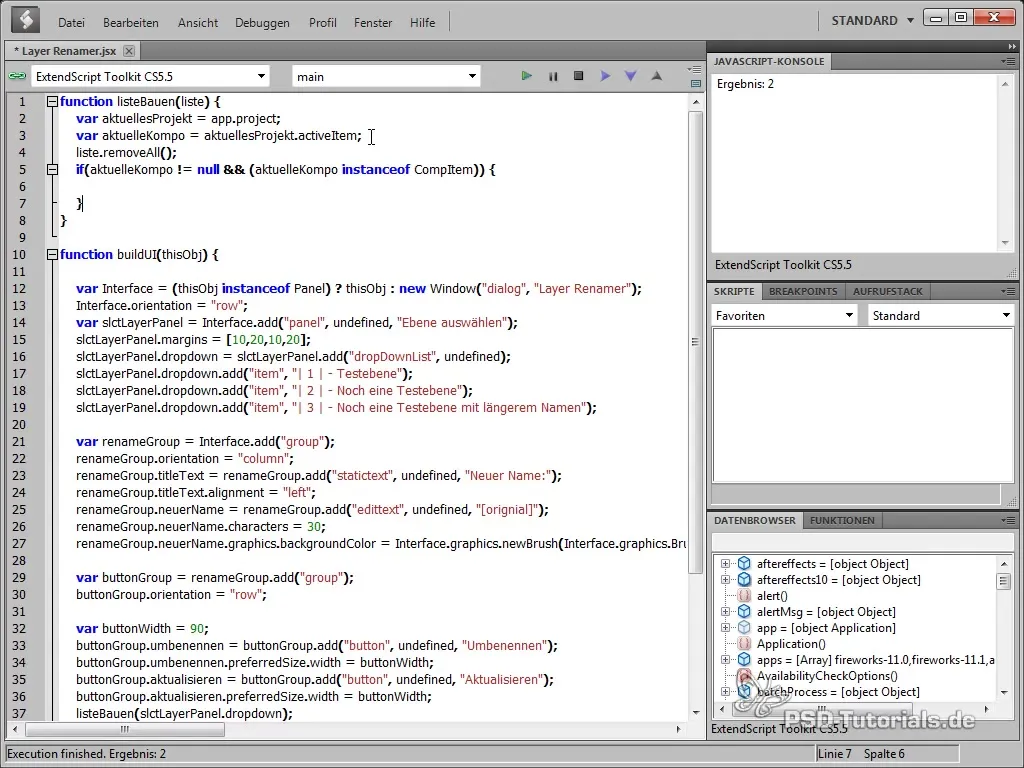The height and width of the screenshot is (768, 1024).
Task: Stop script execution
Action: click(579, 76)
